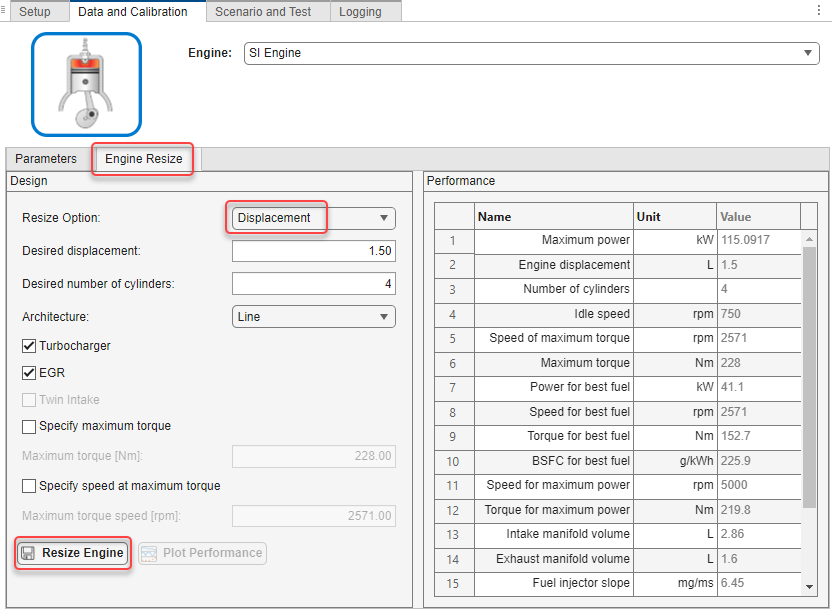Screen dimensions: 832x615
Task: Click the Number of cylinders cell
Action: (x=554, y=289)
